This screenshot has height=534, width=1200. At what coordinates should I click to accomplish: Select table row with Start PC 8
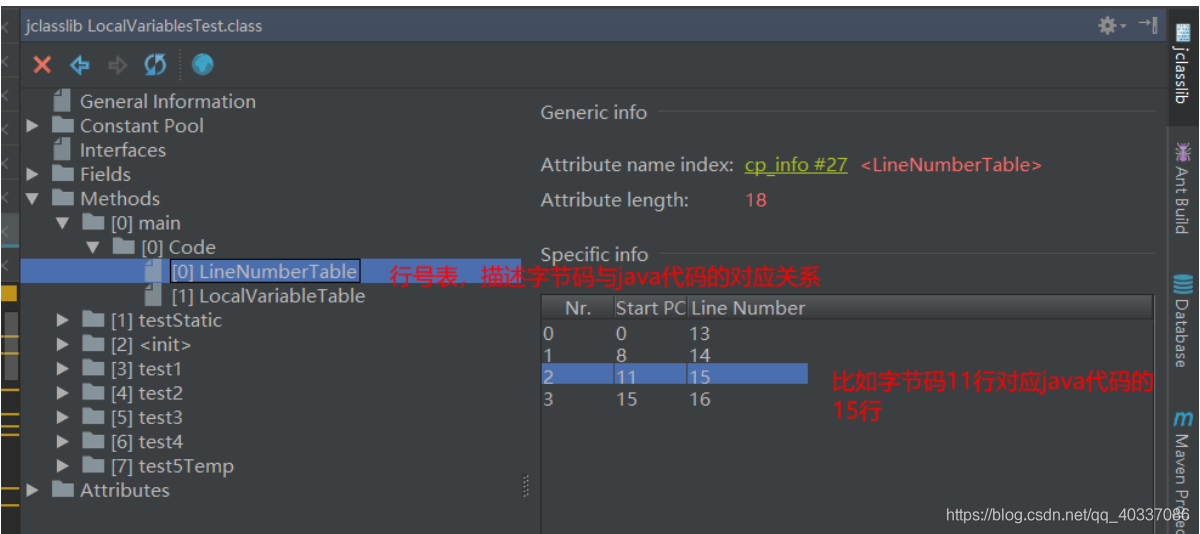(675, 355)
